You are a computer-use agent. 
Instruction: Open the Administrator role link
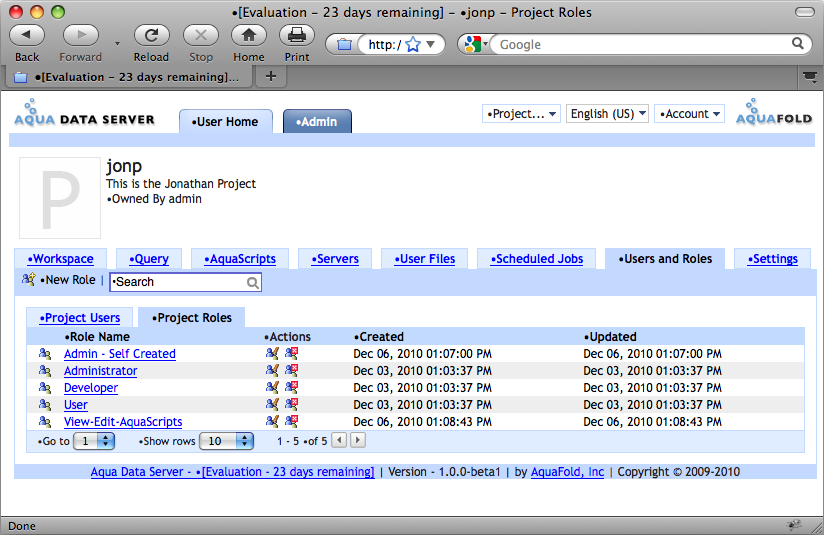[x=100, y=371]
